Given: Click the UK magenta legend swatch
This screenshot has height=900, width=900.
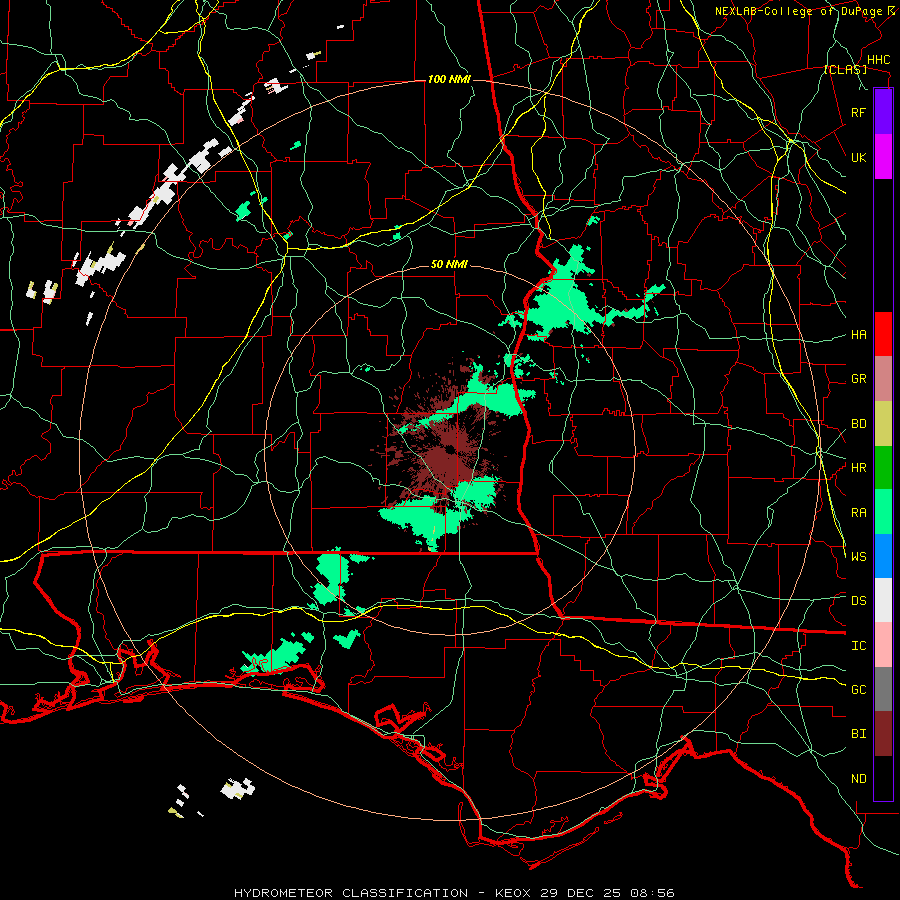Looking at the screenshot, I should (883, 157).
